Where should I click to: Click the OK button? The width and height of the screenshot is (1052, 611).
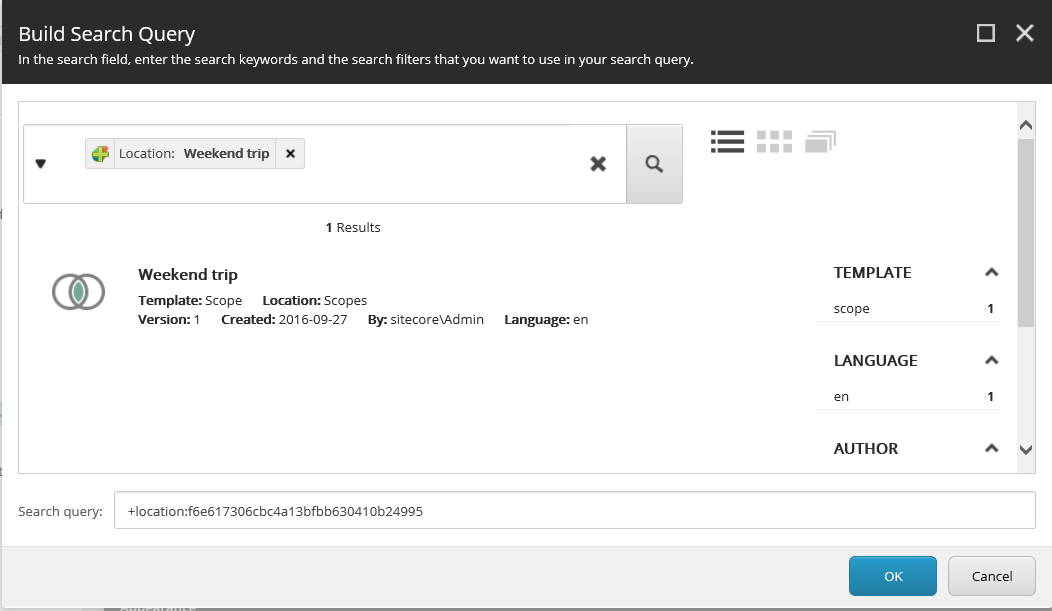coord(892,576)
